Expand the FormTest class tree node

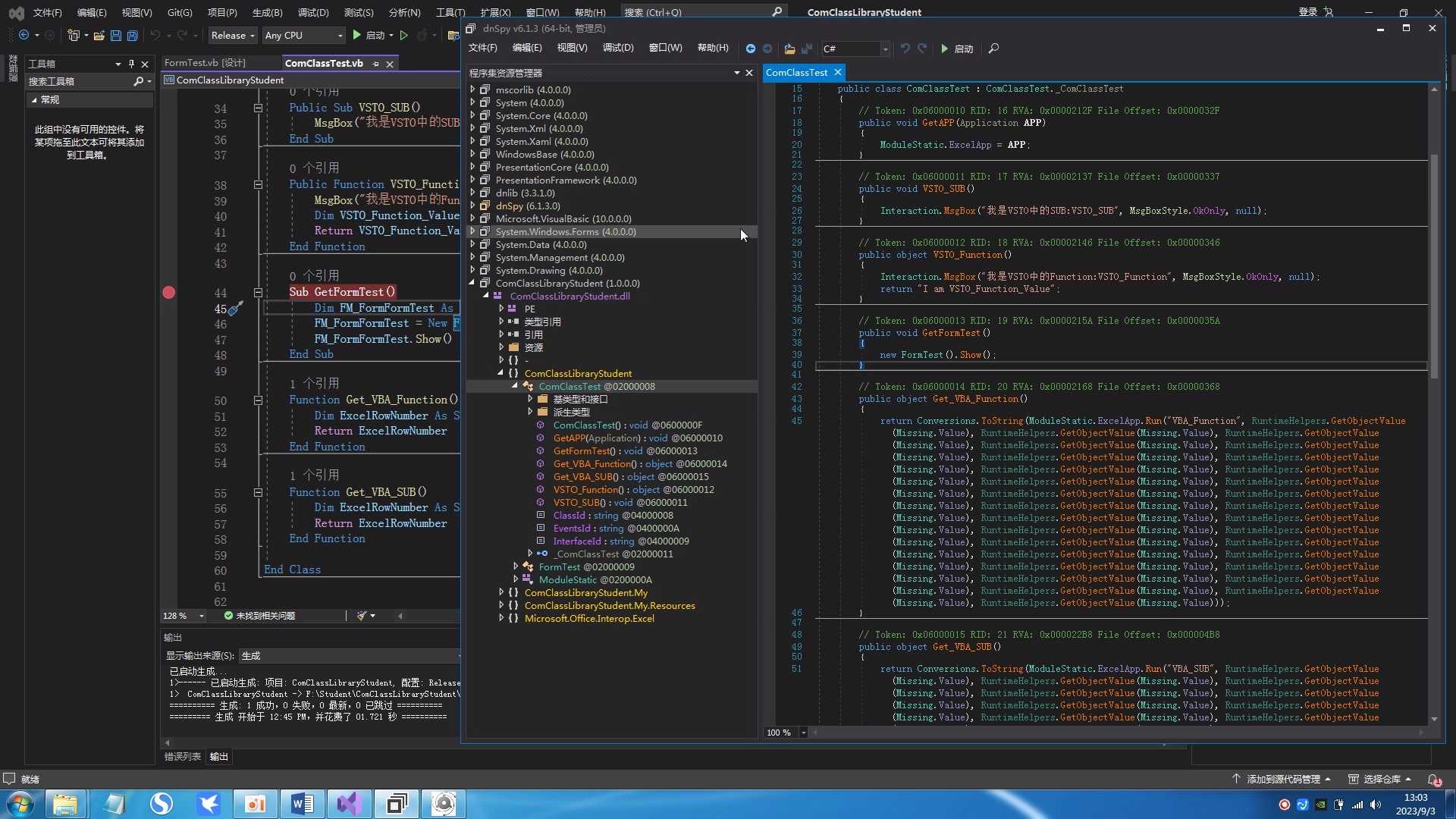click(516, 566)
